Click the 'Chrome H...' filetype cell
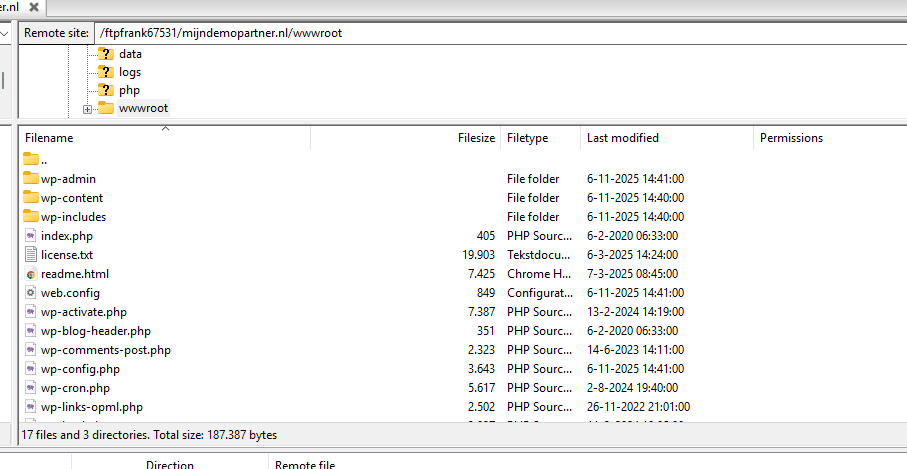The height and width of the screenshot is (469, 907). click(x=539, y=274)
